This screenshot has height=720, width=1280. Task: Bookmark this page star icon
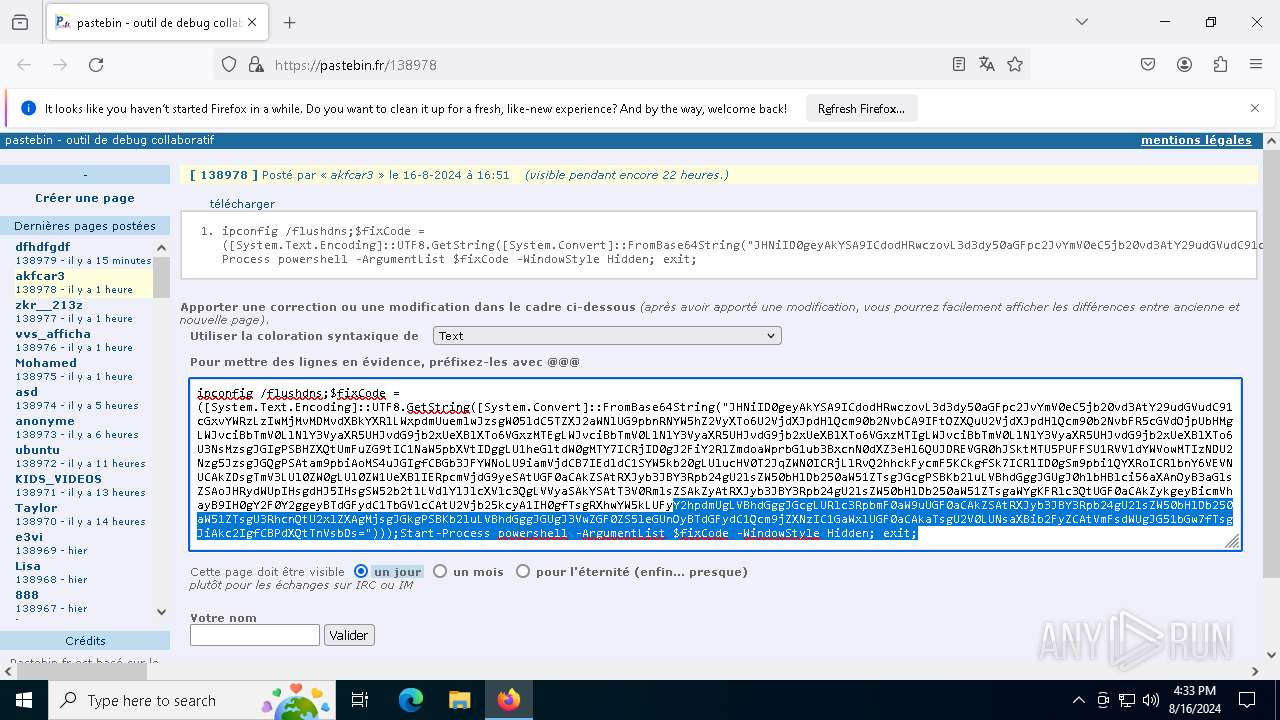(1015, 64)
